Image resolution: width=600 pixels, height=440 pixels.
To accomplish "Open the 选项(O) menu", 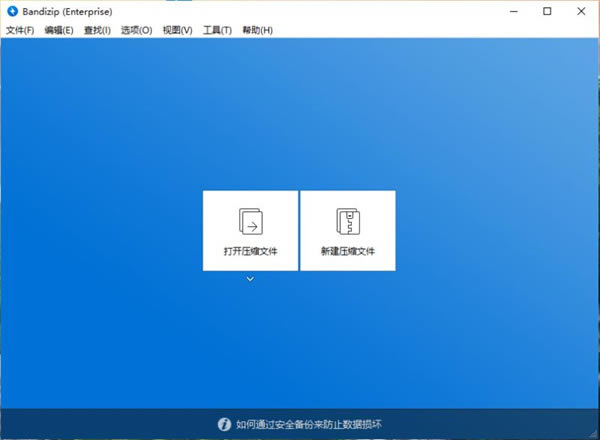I will tap(136, 30).
